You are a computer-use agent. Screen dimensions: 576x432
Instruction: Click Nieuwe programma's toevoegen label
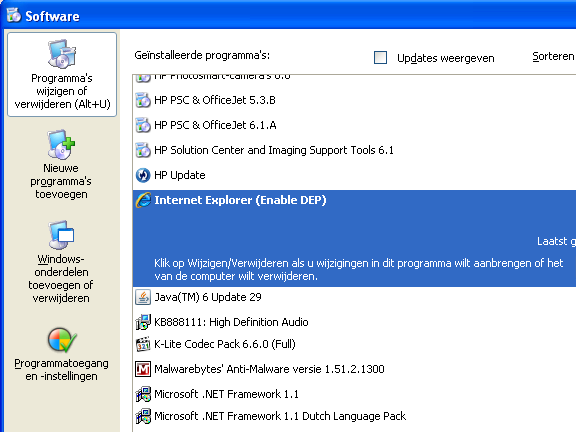pos(61,181)
